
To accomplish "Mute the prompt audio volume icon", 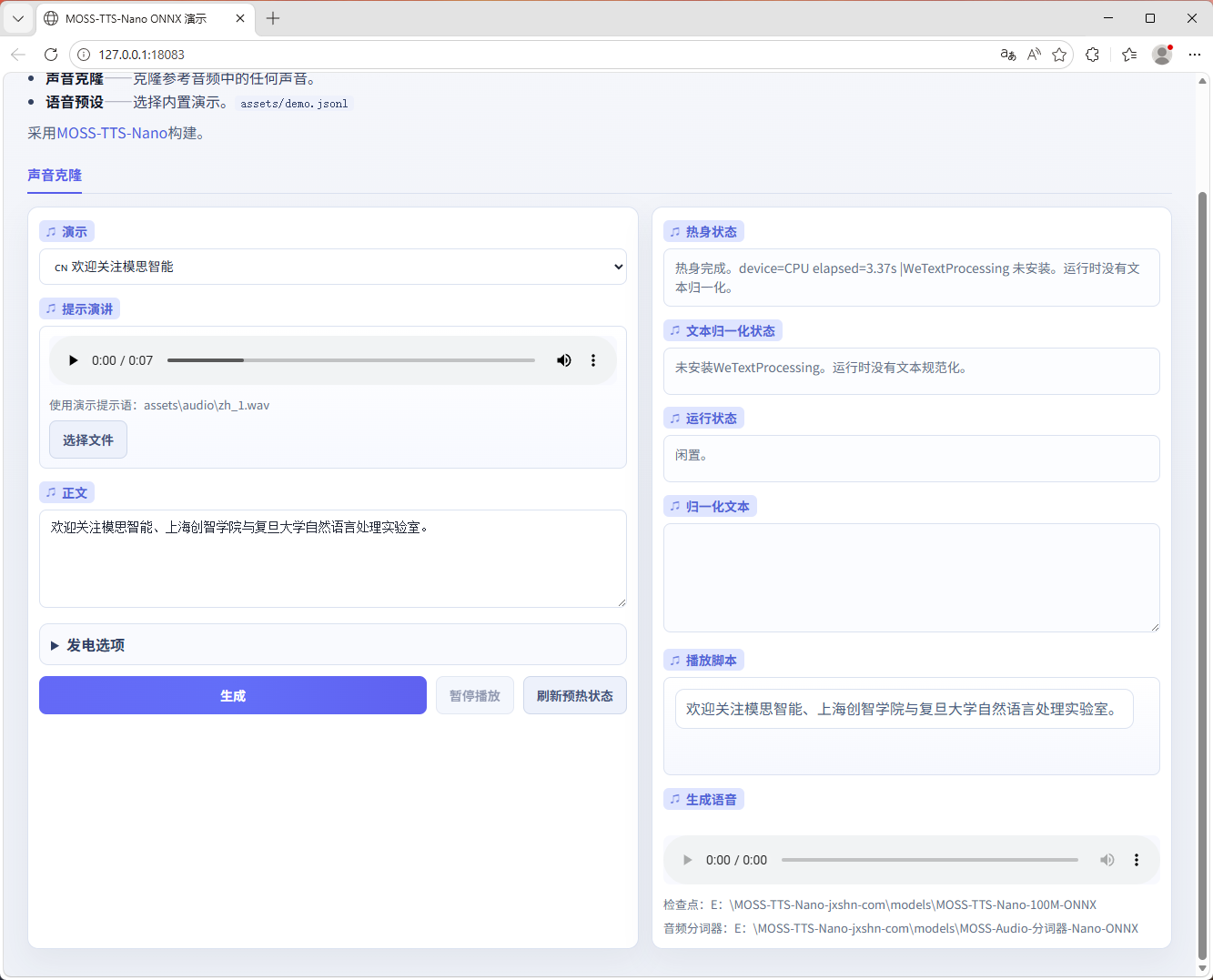I will click(564, 360).
